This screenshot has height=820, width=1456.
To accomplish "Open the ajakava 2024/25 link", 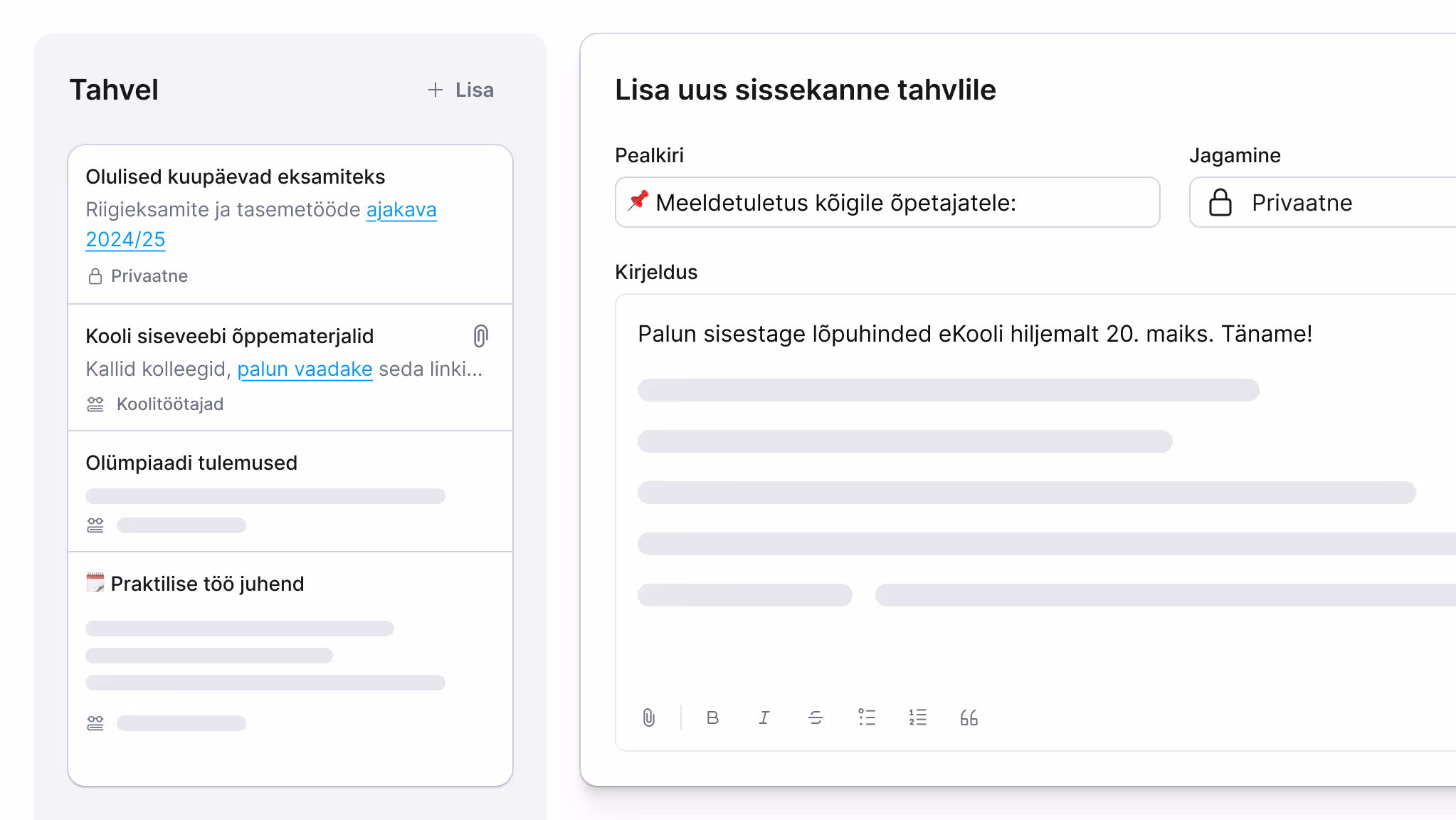I will click(401, 210).
